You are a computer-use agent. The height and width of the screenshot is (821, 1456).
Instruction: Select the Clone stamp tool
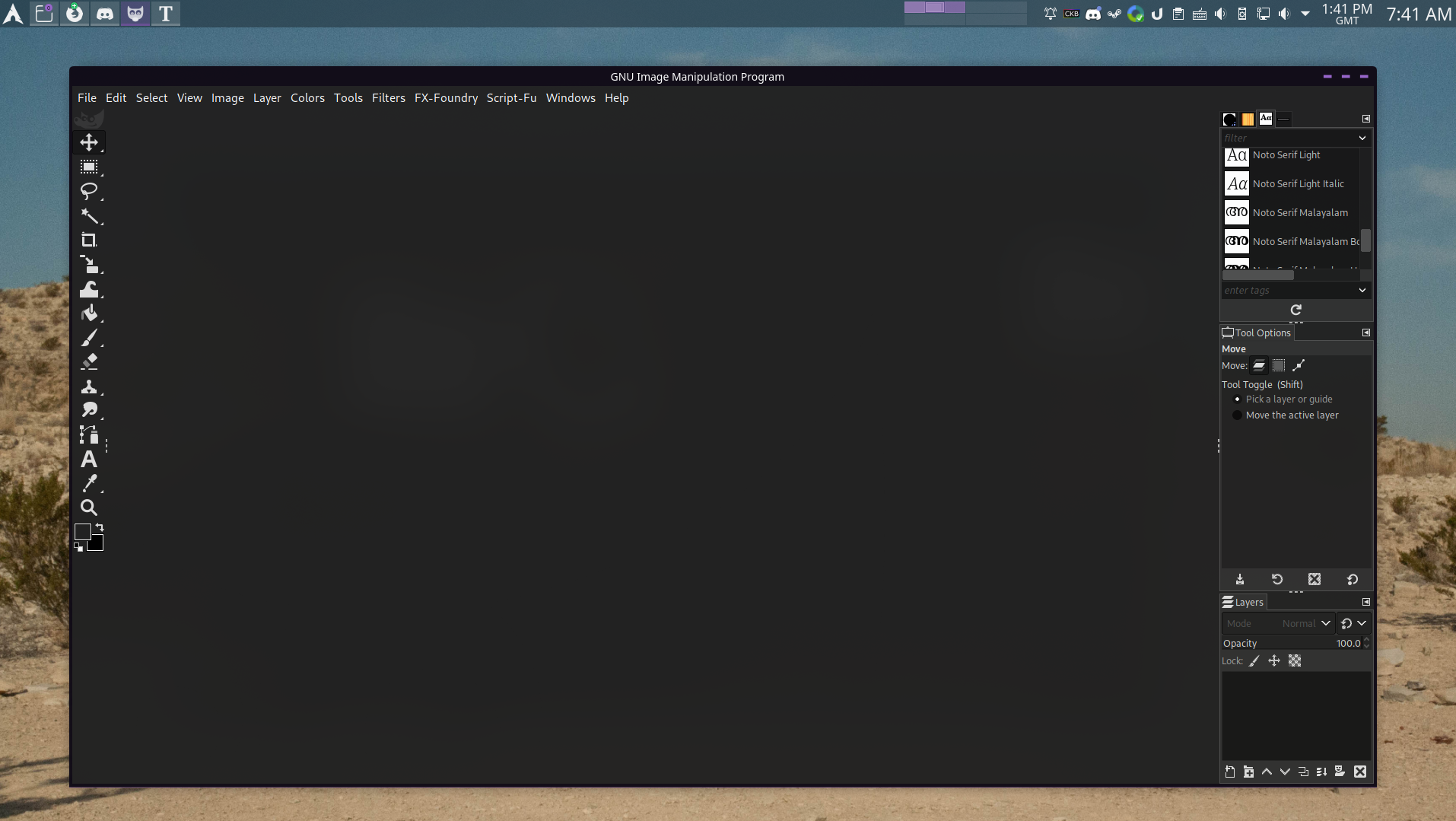(x=89, y=386)
